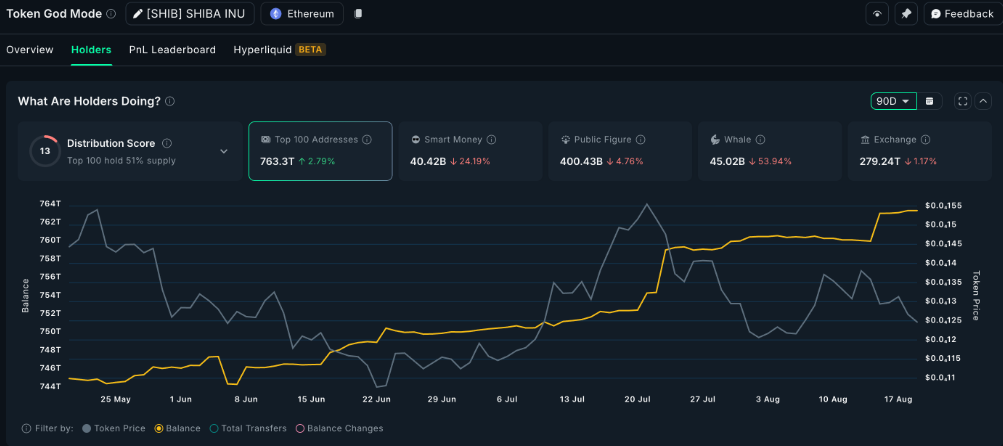Select the Public Figure card
This screenshot has width=1003, height=446.
click(x=620, y=151)
